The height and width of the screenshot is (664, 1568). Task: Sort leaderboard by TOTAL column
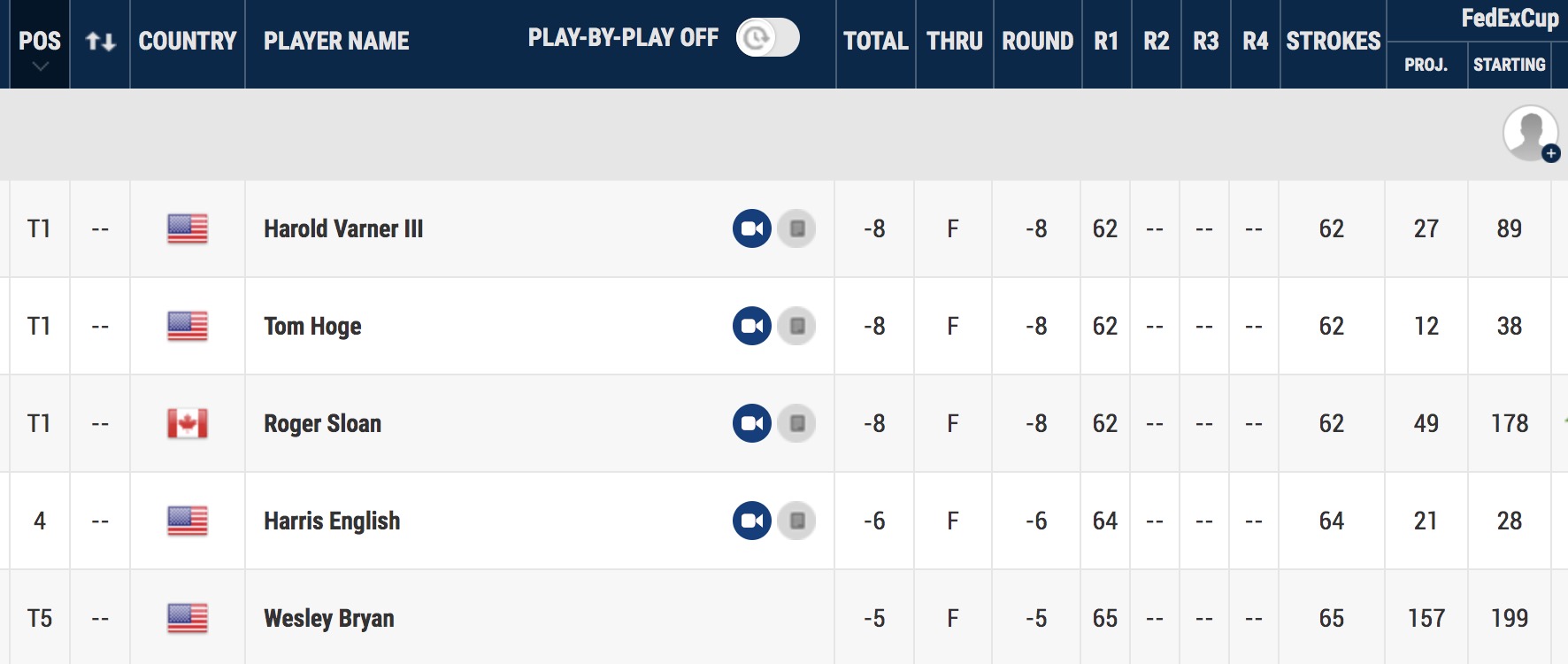tap(875, 42)
